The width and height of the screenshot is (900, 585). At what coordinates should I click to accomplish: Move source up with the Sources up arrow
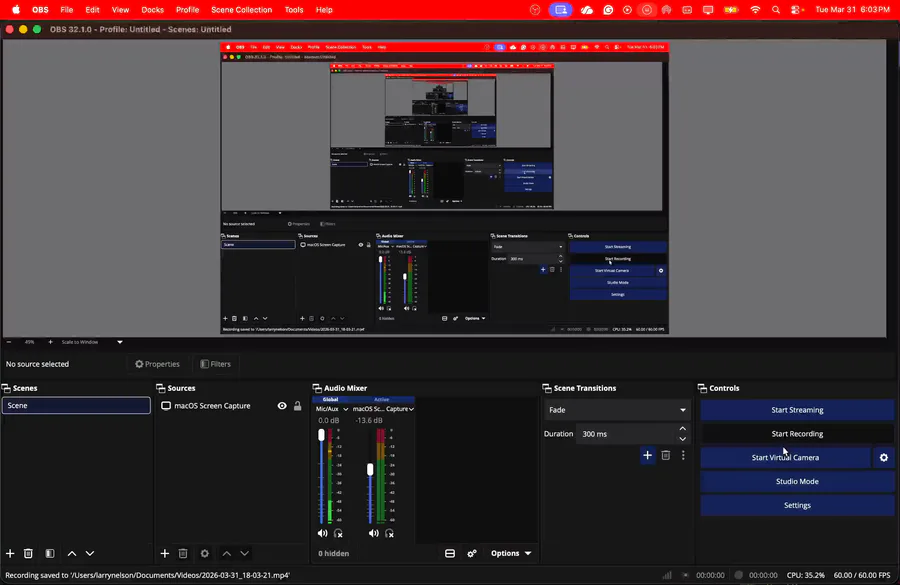pyautogui.click(x=227, y=553)
